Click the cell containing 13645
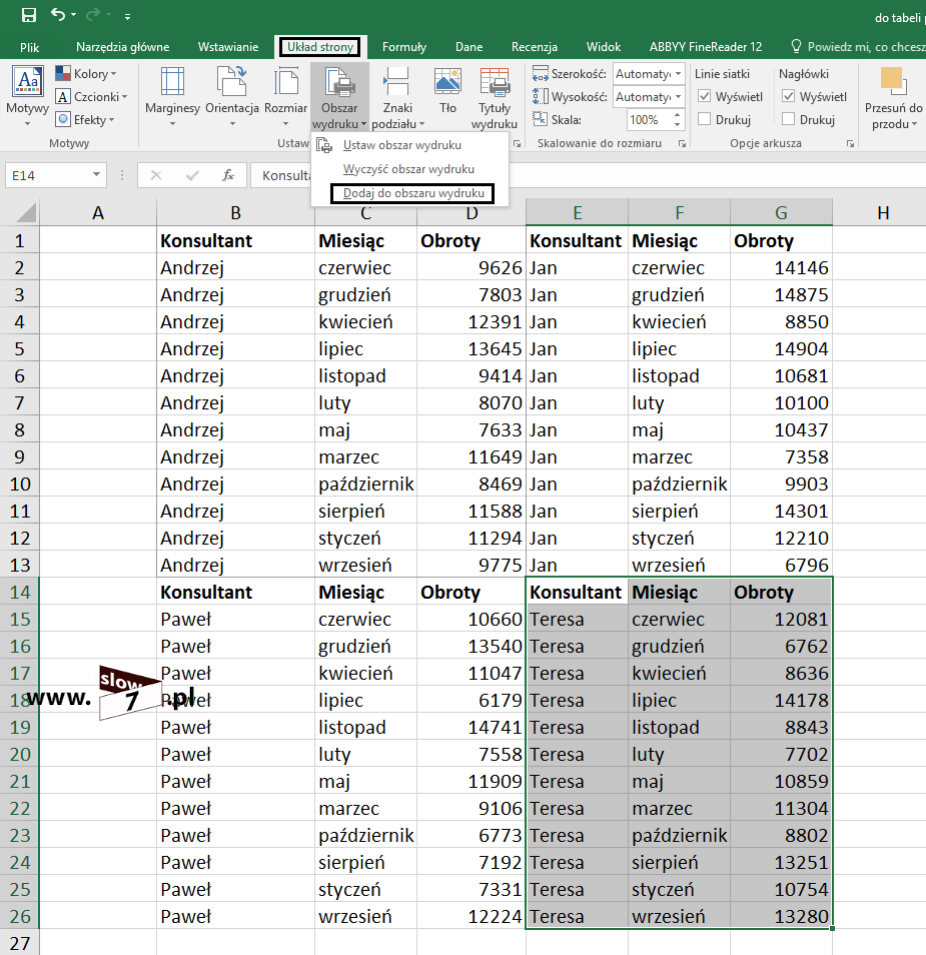 click(x=471, y=349)
